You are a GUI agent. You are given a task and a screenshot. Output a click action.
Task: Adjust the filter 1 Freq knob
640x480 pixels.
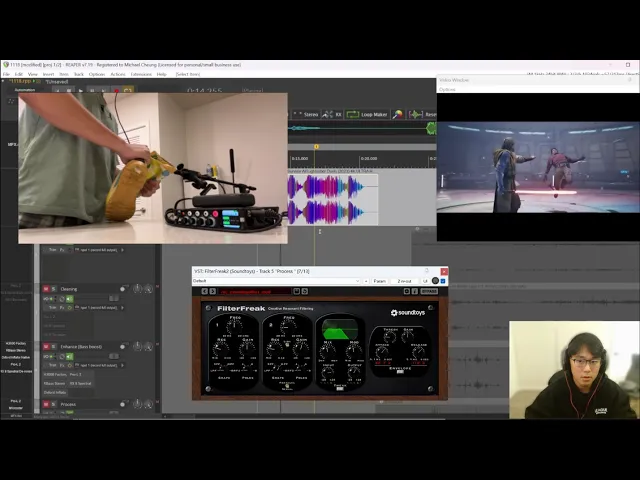pos(235,327)
